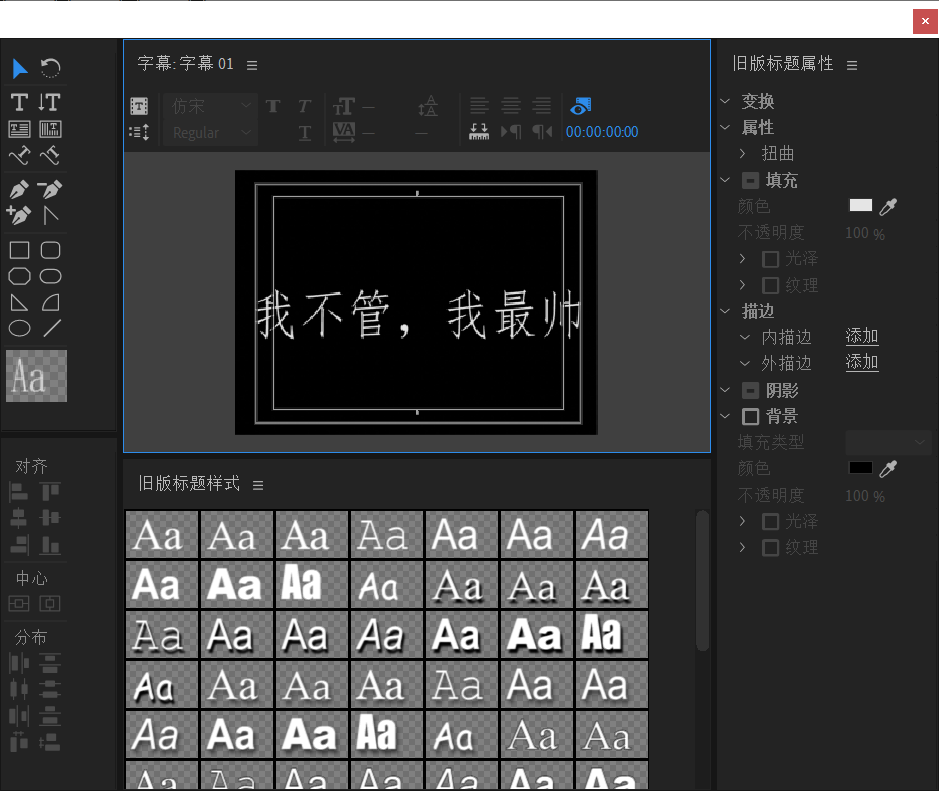Viewport: 939px width, 791px height.
Task: Select the Pen tool
Action: [x=19, y=190]
